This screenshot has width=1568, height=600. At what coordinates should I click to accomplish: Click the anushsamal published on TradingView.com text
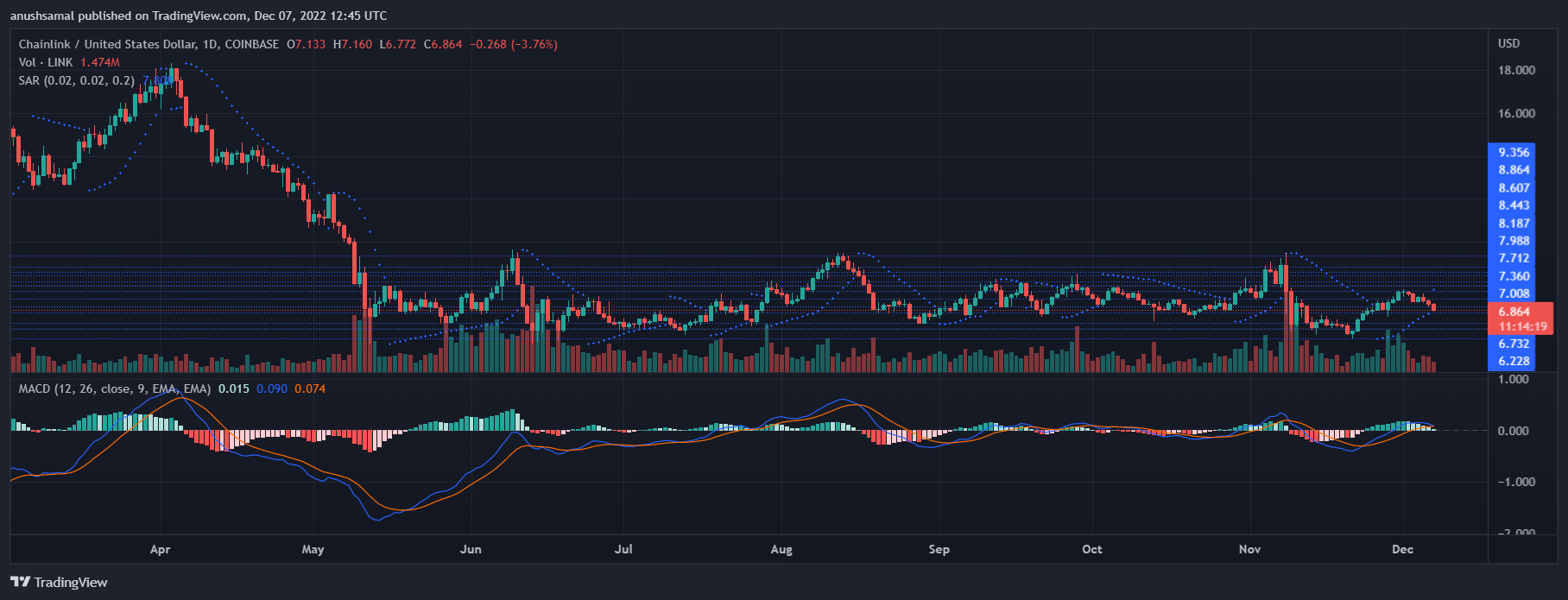tap(199, 16)
